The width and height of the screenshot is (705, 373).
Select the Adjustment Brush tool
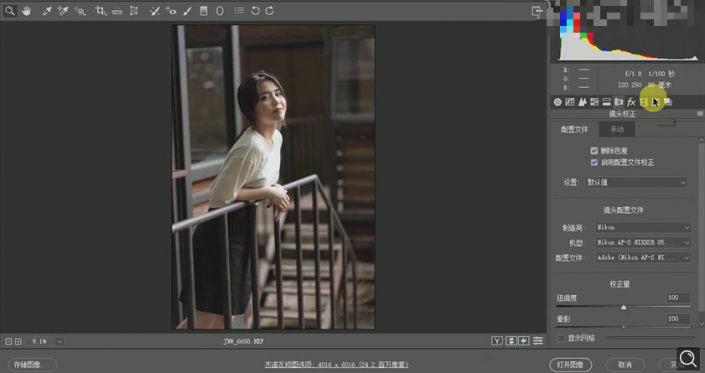click(187, 11)
